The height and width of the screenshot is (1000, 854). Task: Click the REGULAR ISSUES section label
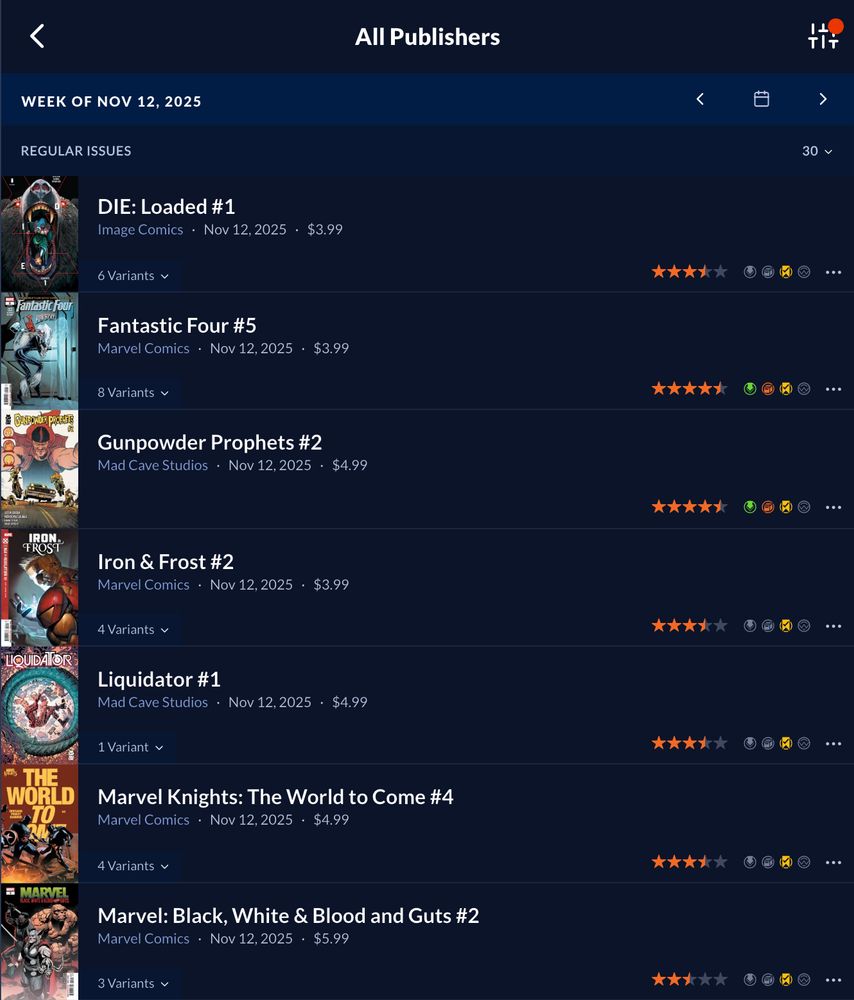[76, 151]
